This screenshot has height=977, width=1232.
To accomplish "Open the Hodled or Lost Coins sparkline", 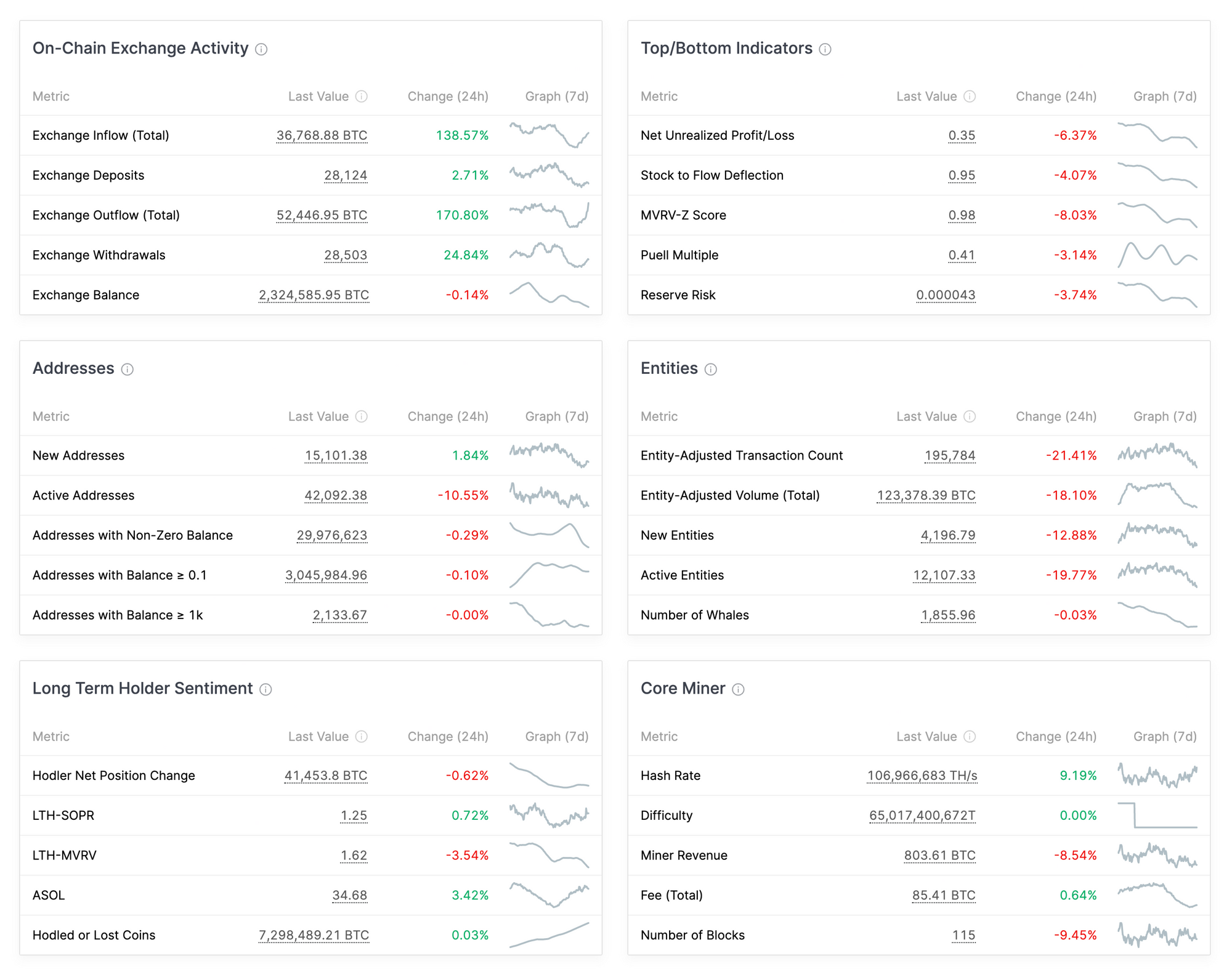I will (549, 934).
